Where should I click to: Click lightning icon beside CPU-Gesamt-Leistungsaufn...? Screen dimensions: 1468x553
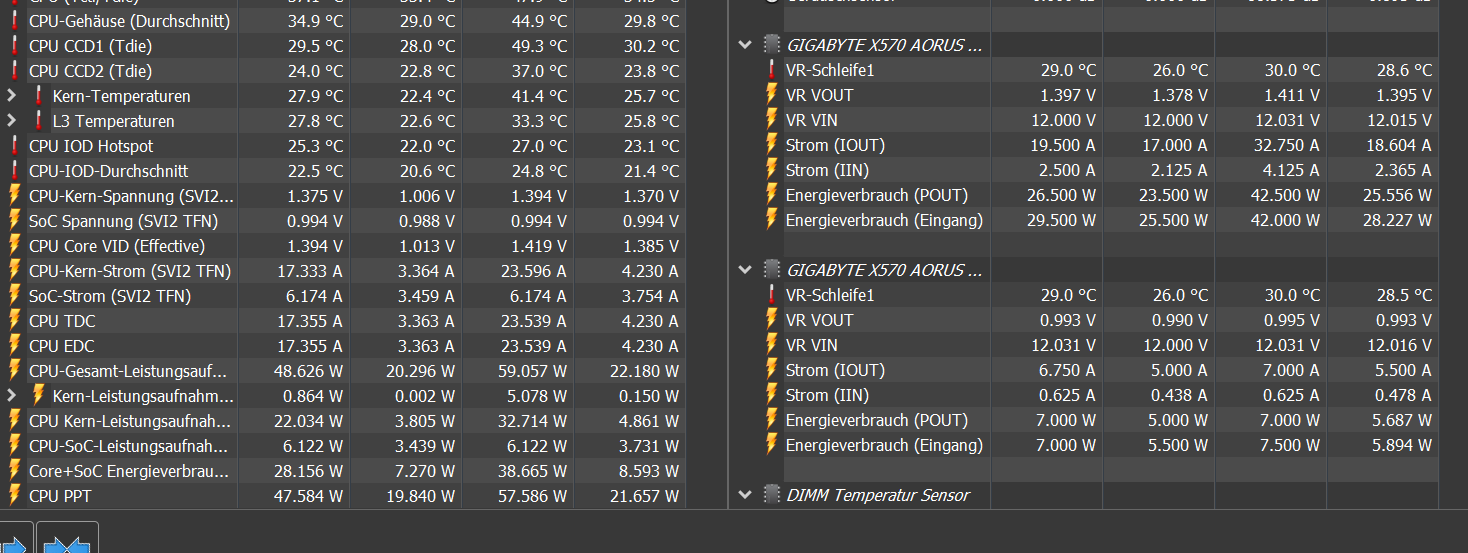pos(15,371)
